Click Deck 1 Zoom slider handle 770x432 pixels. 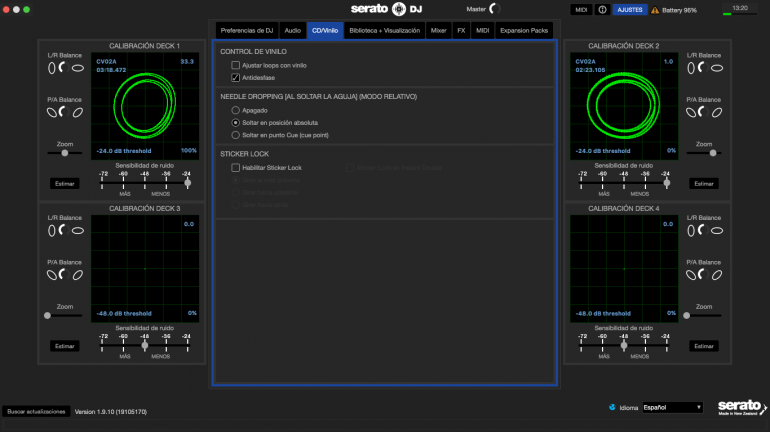click(x=64, y=153)
